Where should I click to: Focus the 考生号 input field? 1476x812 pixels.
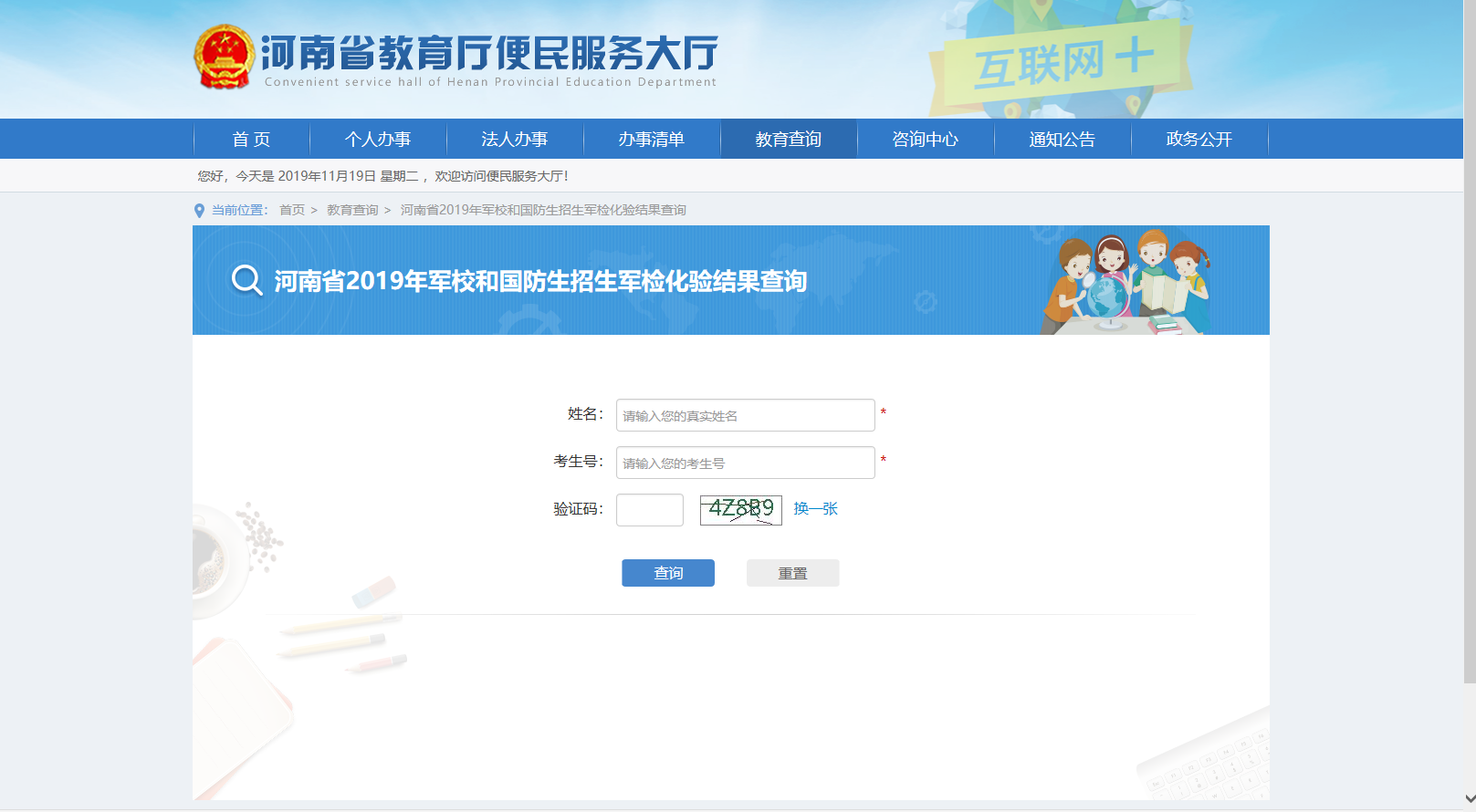coord(745,463)
